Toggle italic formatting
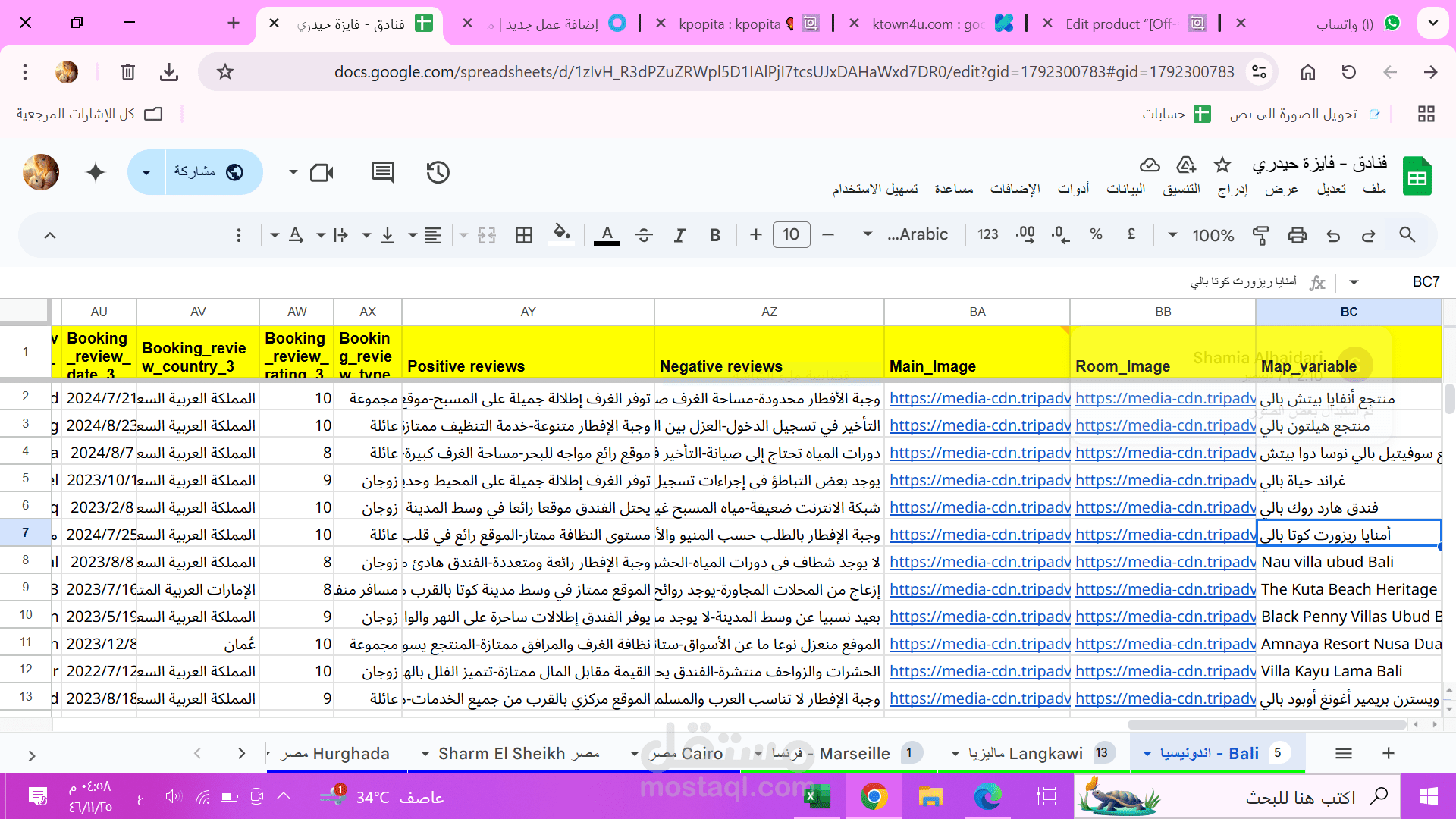The width and height of the screenshot is (1456, 819). [x=679, y=235]
